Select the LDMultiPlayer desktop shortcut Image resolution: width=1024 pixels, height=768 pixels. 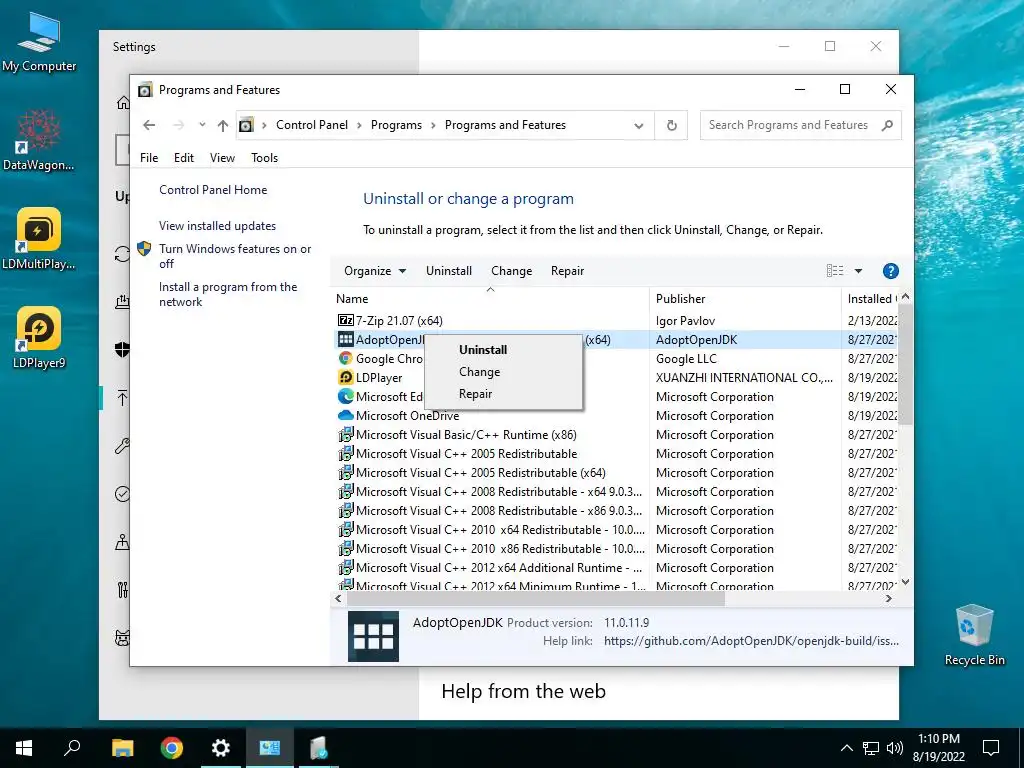point(39,239)
